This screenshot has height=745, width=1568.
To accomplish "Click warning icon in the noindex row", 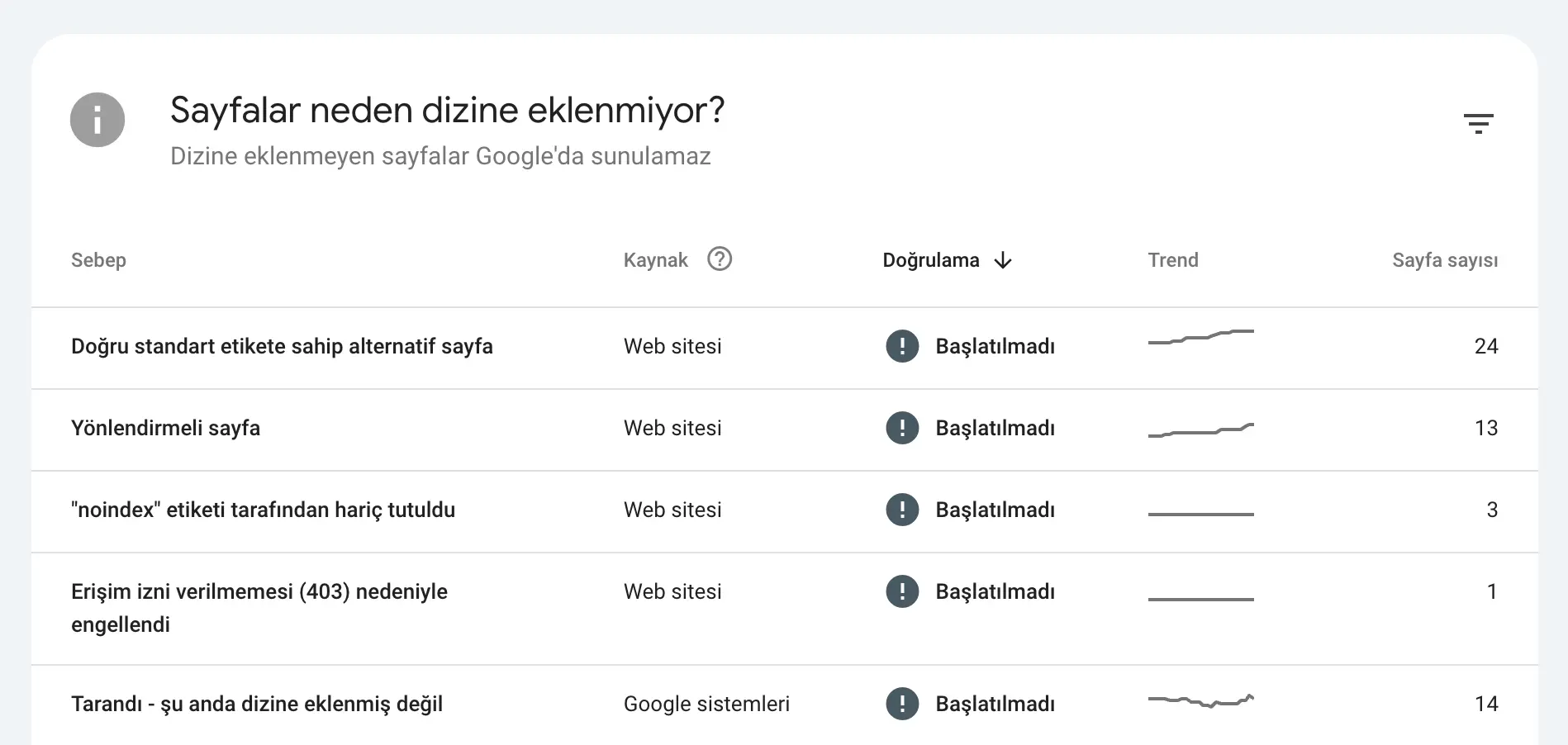I will 902,510.
